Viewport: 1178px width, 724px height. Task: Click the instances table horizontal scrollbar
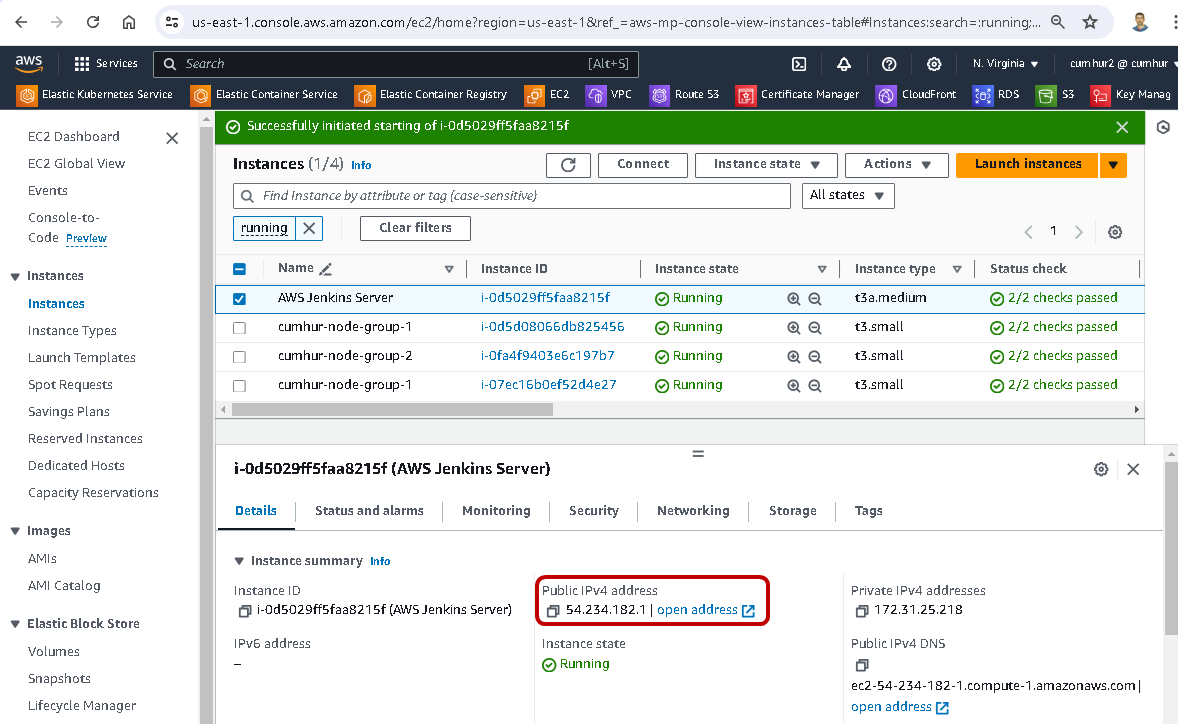pos(392,410)
